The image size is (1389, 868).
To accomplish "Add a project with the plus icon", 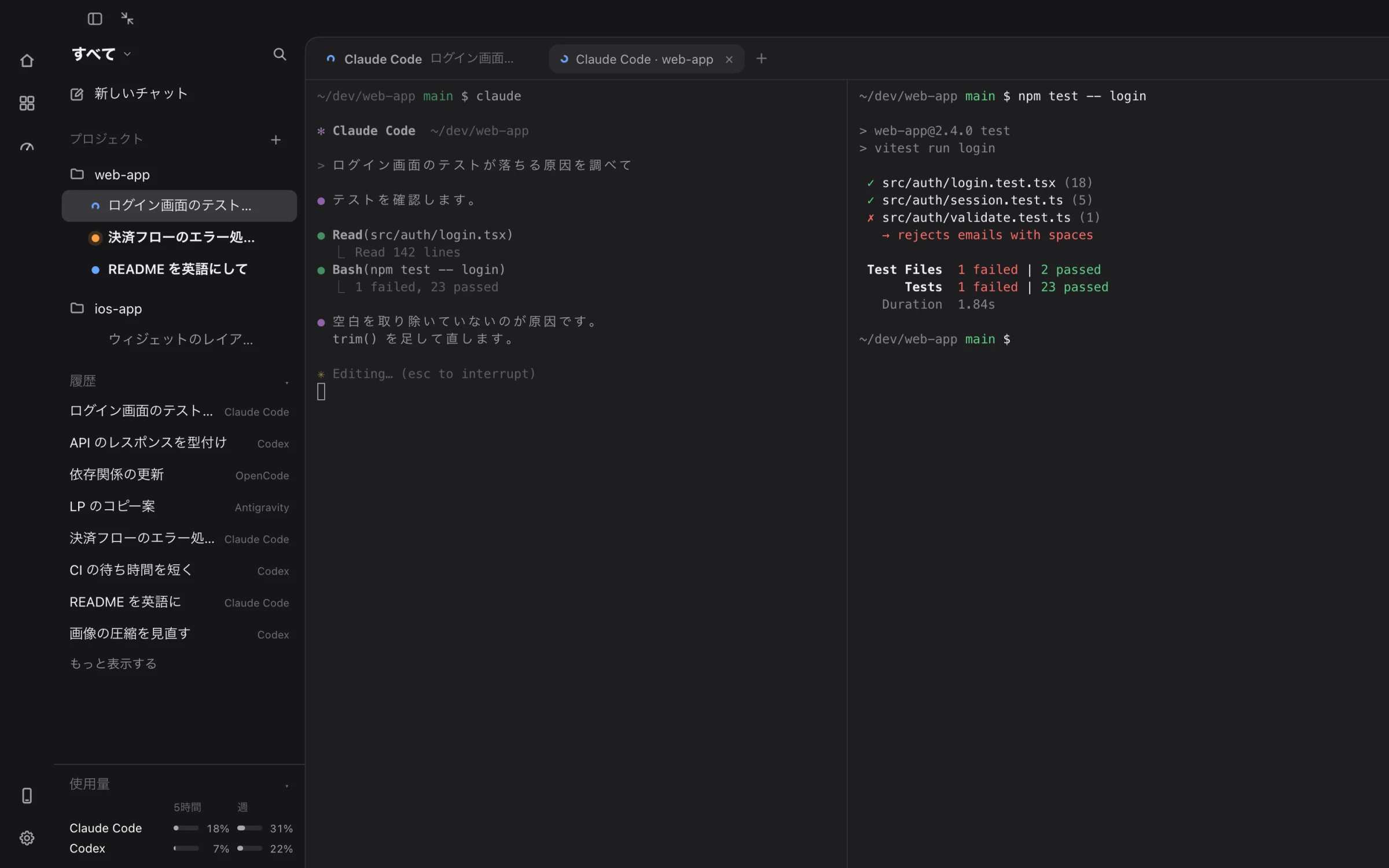I will pyautogui.click(x=276, y=140).
